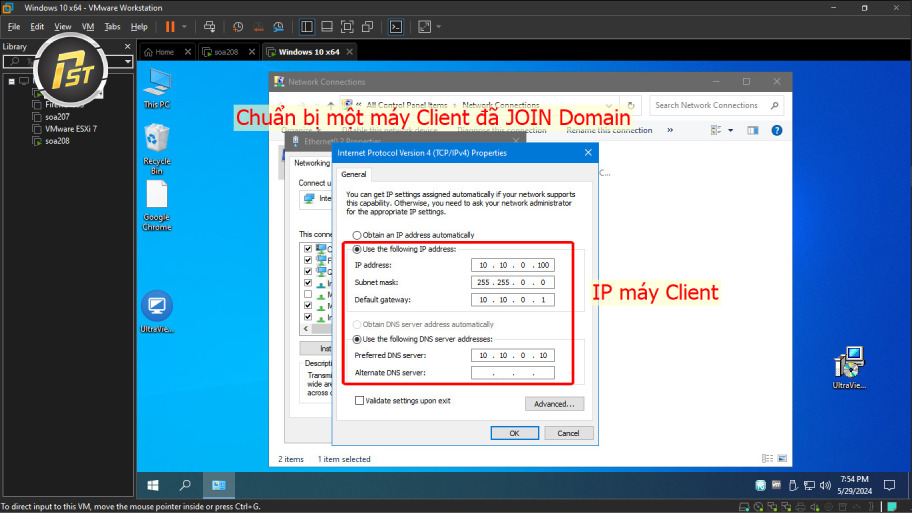
Task: Open the Tabs menu
Action: pos(112,27)
